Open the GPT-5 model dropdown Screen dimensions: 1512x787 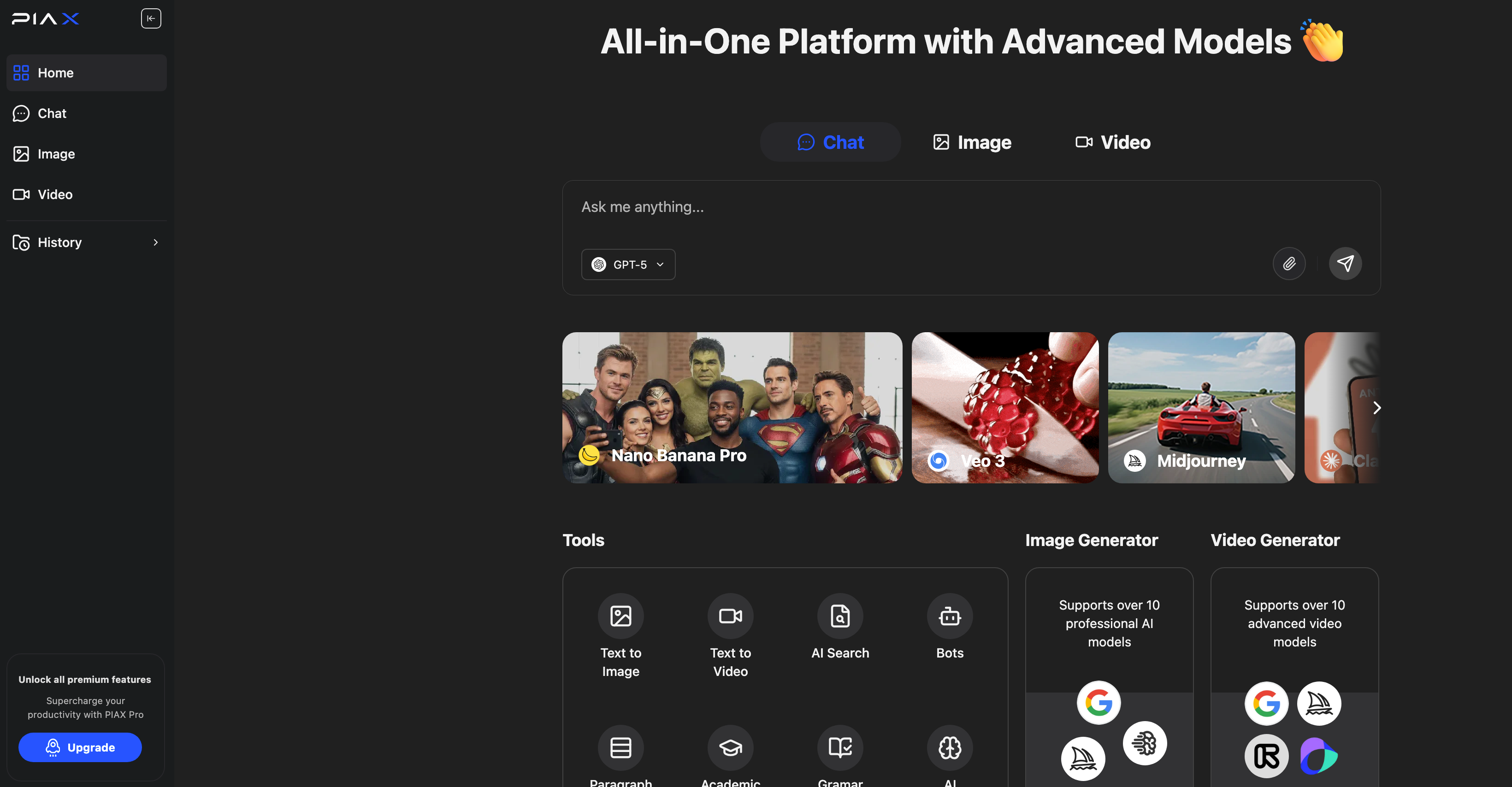[x=628, y=264]
